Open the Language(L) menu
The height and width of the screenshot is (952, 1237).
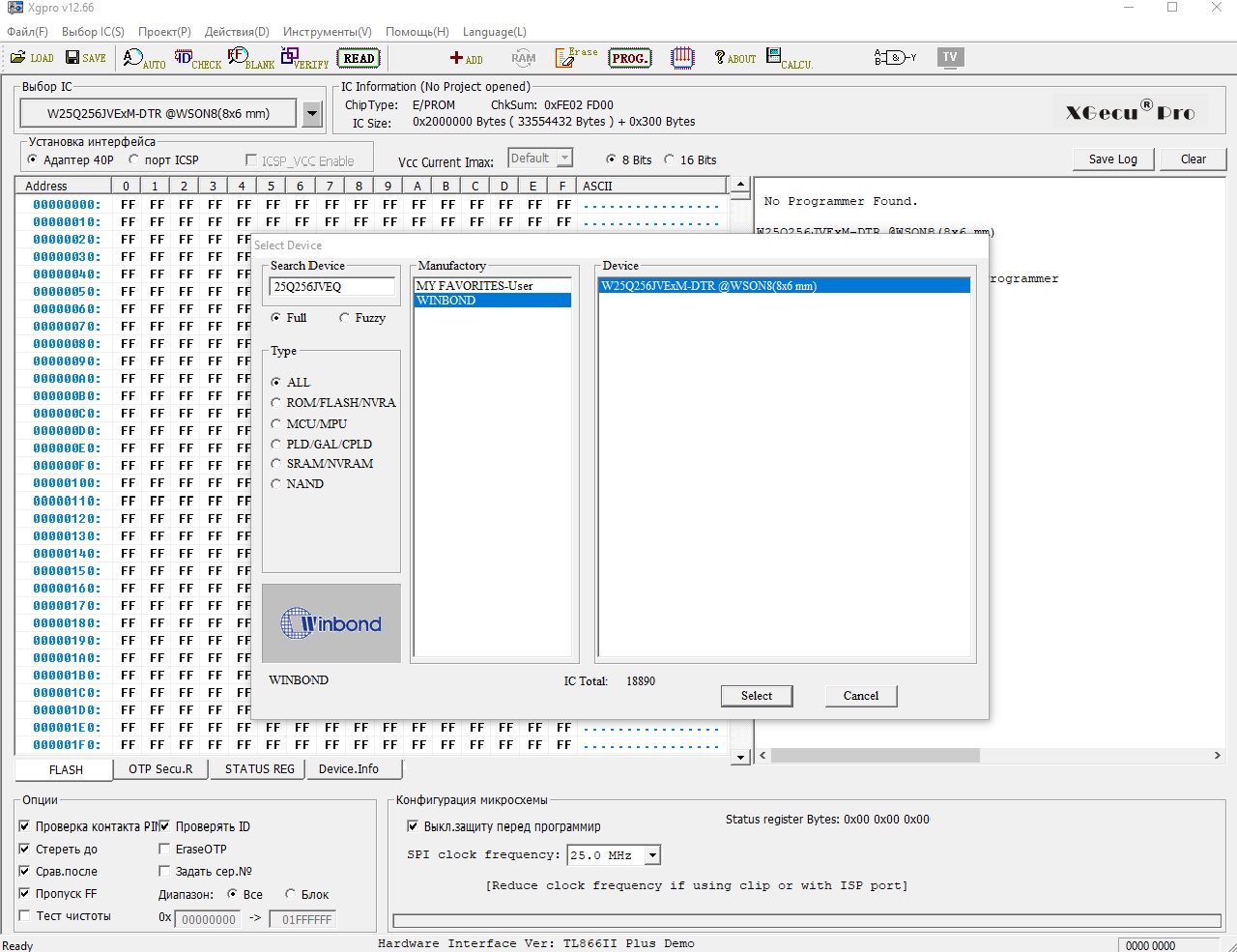494,32
